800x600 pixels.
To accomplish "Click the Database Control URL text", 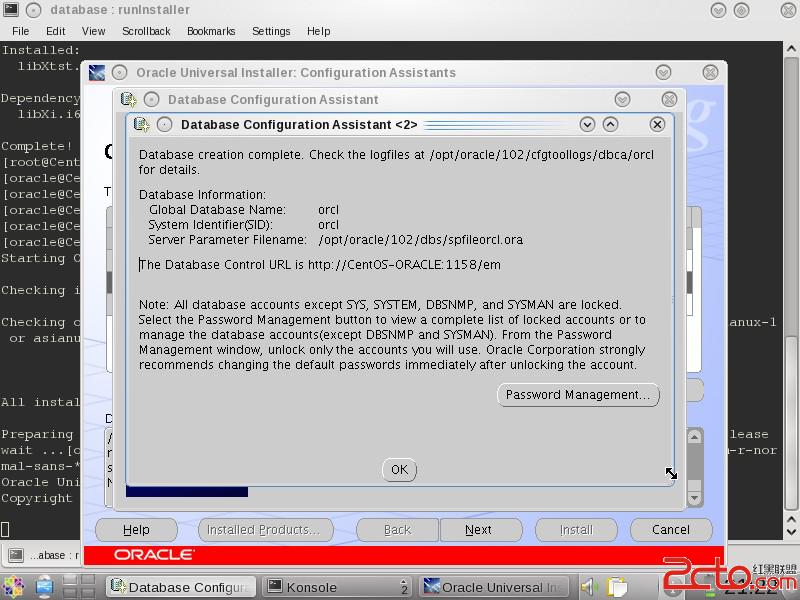I will [320, 265].
